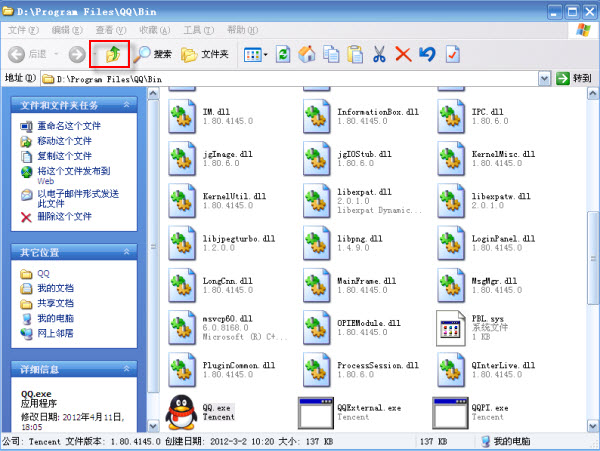Click file list scrollbar up arrow
The width and height of the screenshot is (600, 451).
coord(593,93)
